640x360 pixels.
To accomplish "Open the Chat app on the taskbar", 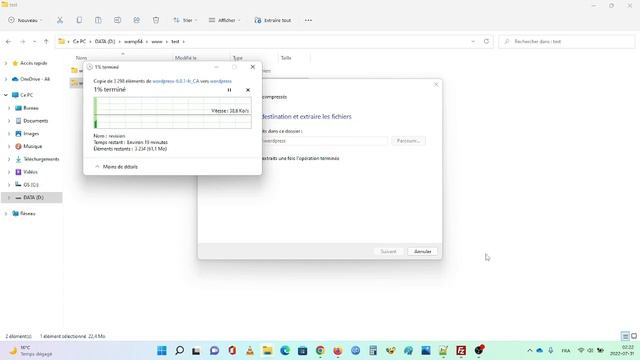I will tap(214, 351).
